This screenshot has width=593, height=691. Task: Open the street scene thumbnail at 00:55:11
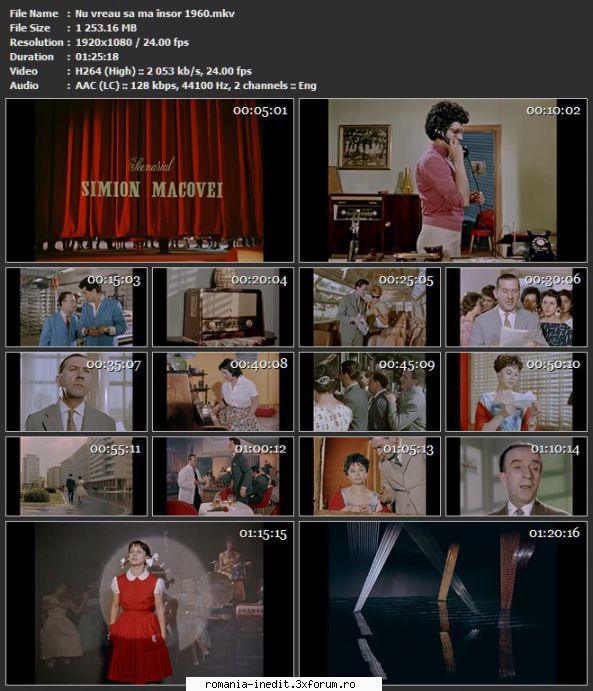[x=76, y=476]
